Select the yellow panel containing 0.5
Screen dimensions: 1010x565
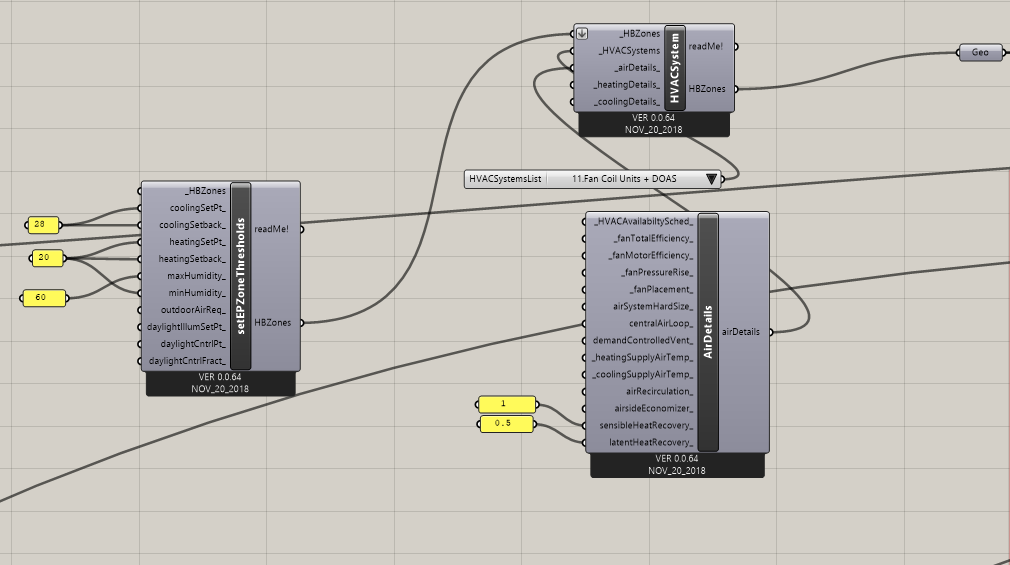tap(506, 423)
